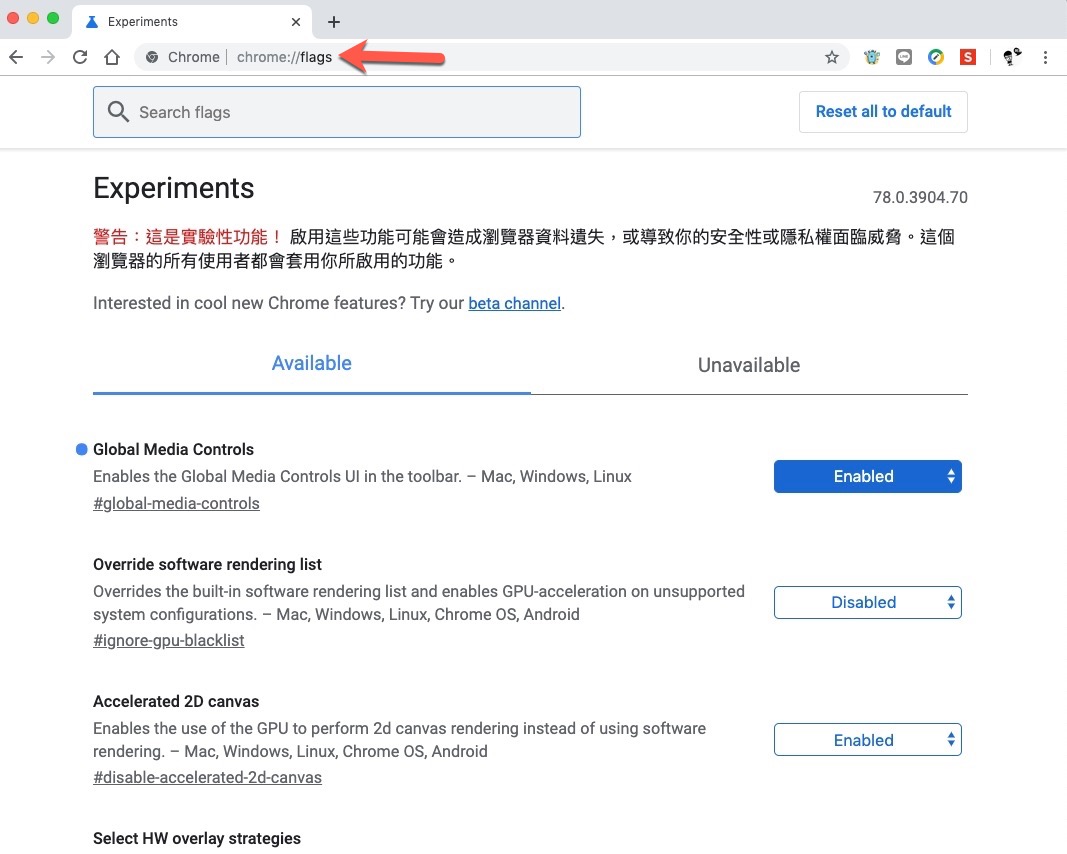Click the search magnifier icon

point(118,112)
